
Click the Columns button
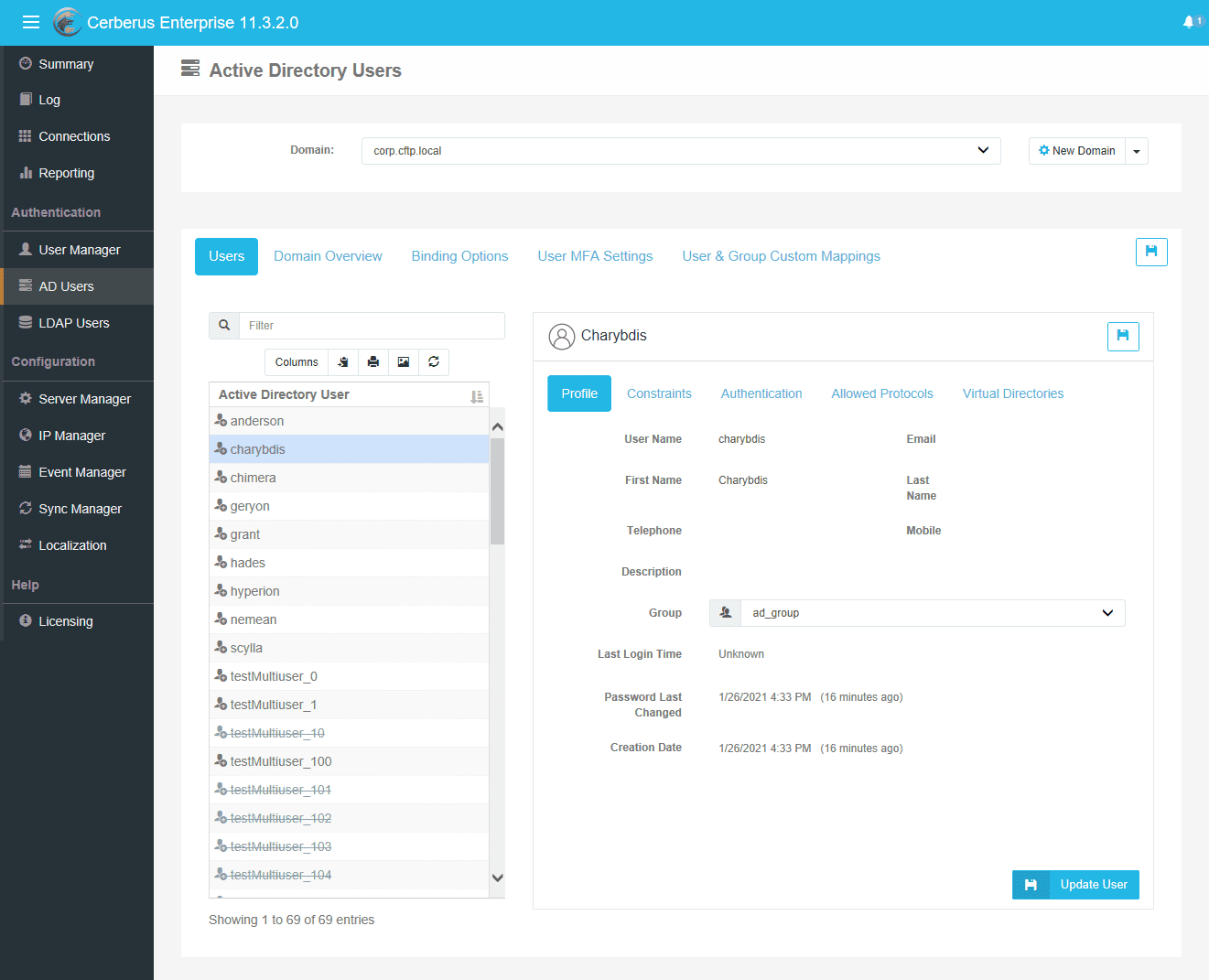297,362
